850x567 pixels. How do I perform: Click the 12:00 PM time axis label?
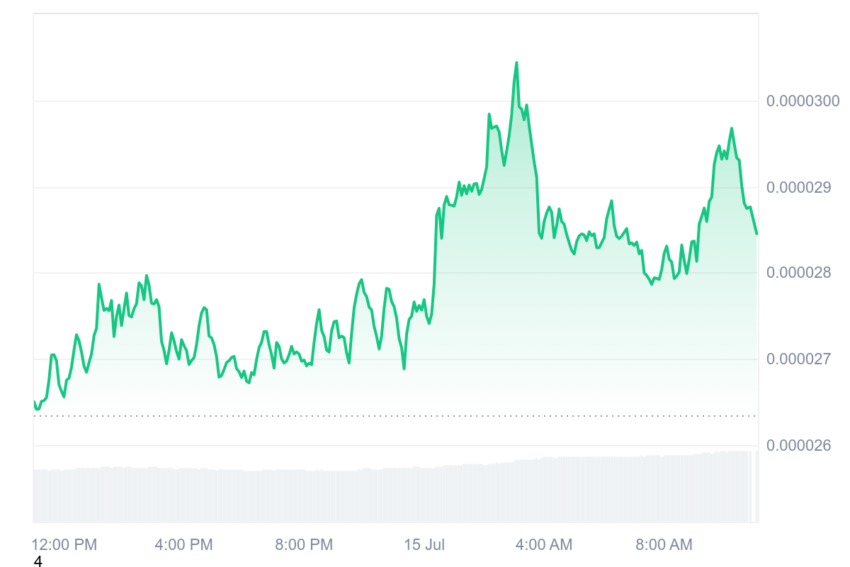(65, 544)
